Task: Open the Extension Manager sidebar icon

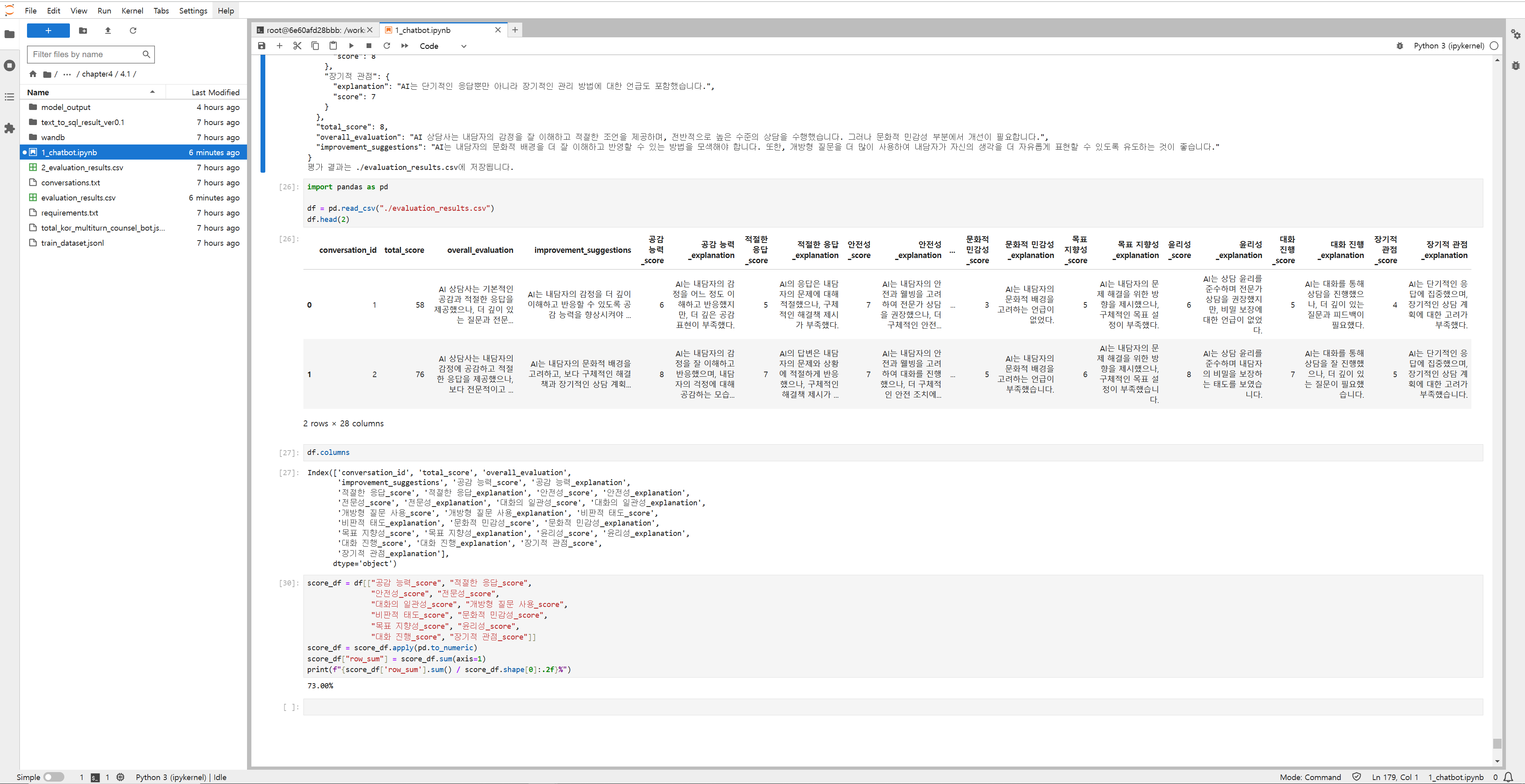Action: coord(10,128)
